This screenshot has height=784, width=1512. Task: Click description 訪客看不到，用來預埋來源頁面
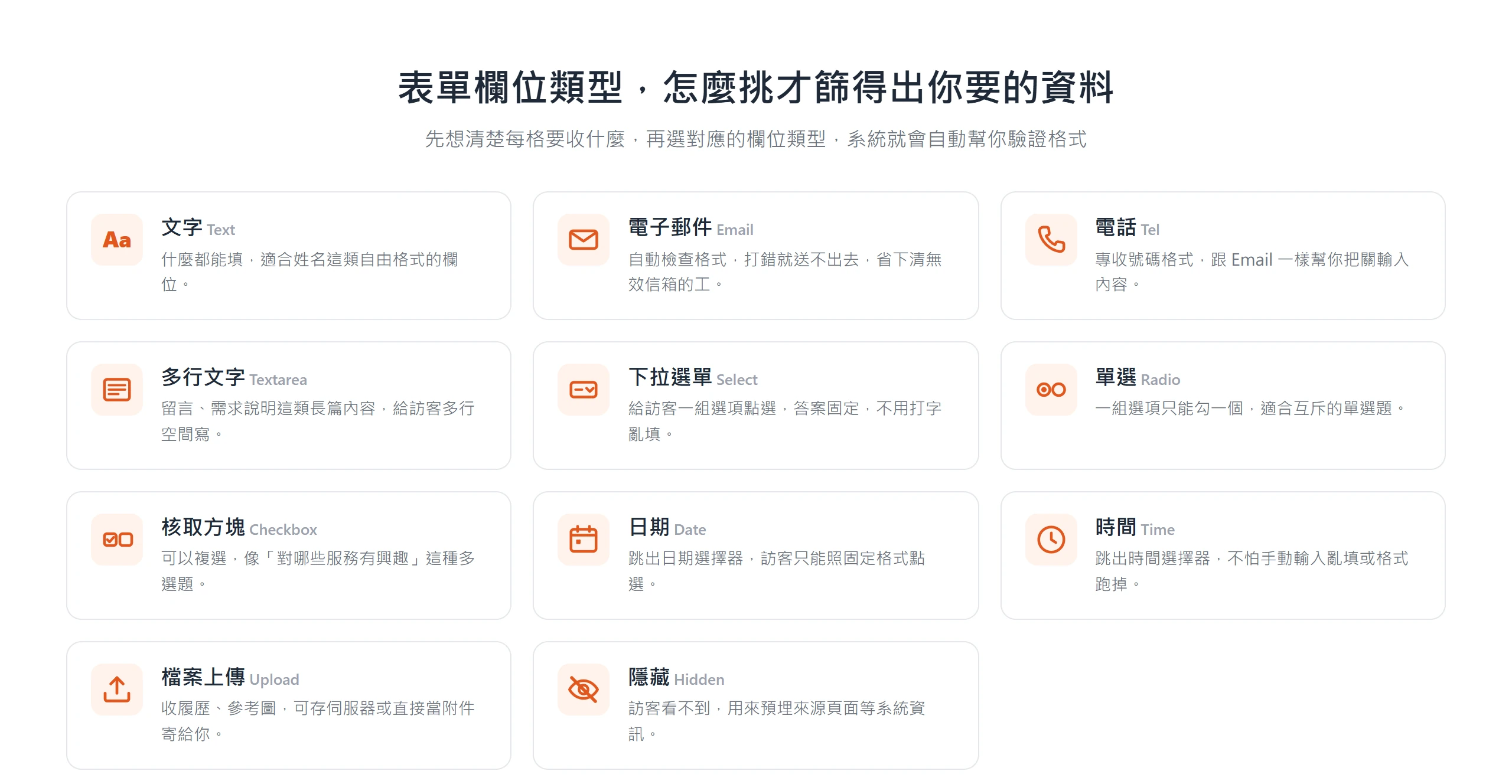point(777,721)
